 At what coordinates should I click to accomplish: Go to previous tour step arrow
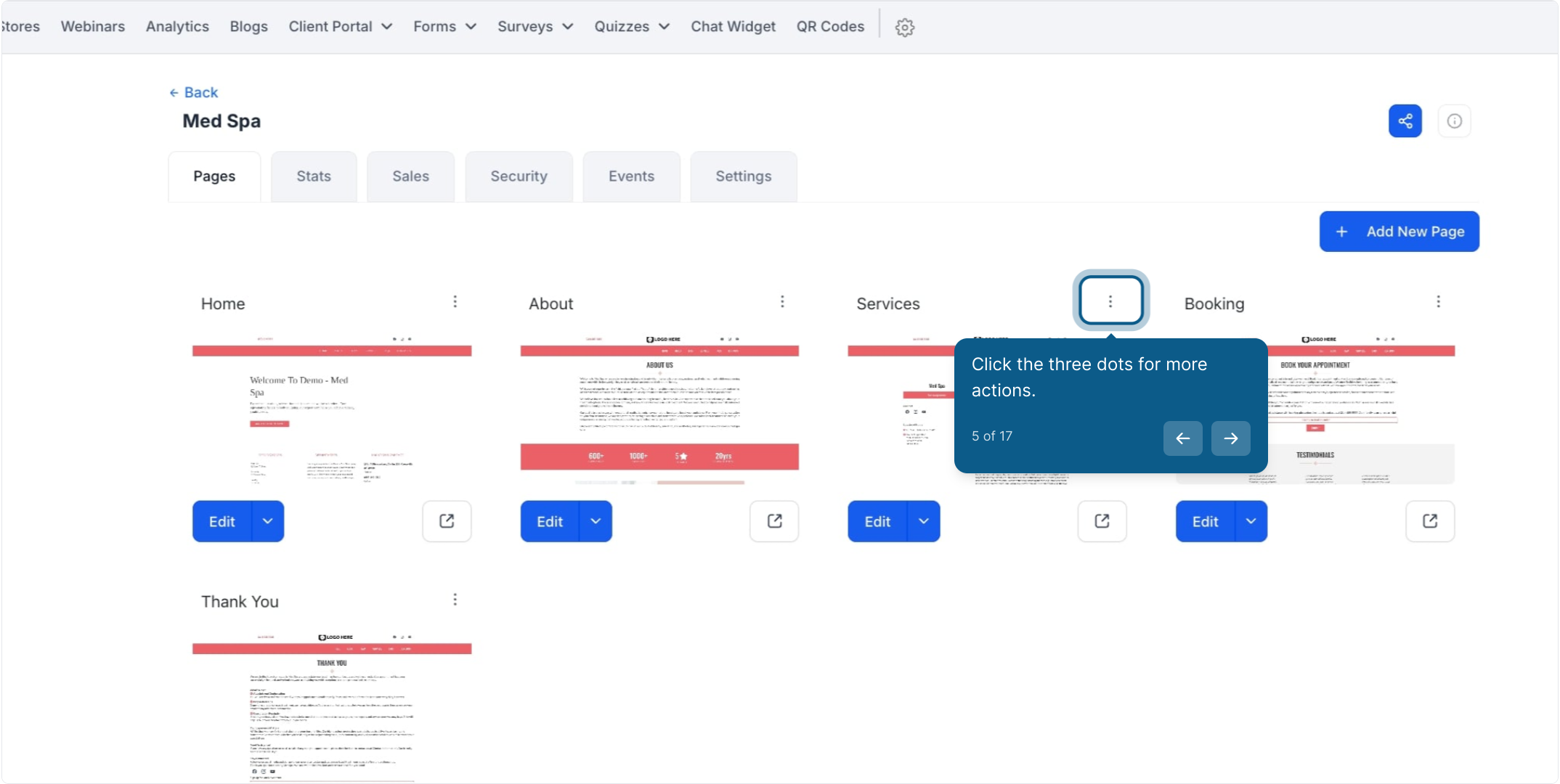pos(1182,438)
